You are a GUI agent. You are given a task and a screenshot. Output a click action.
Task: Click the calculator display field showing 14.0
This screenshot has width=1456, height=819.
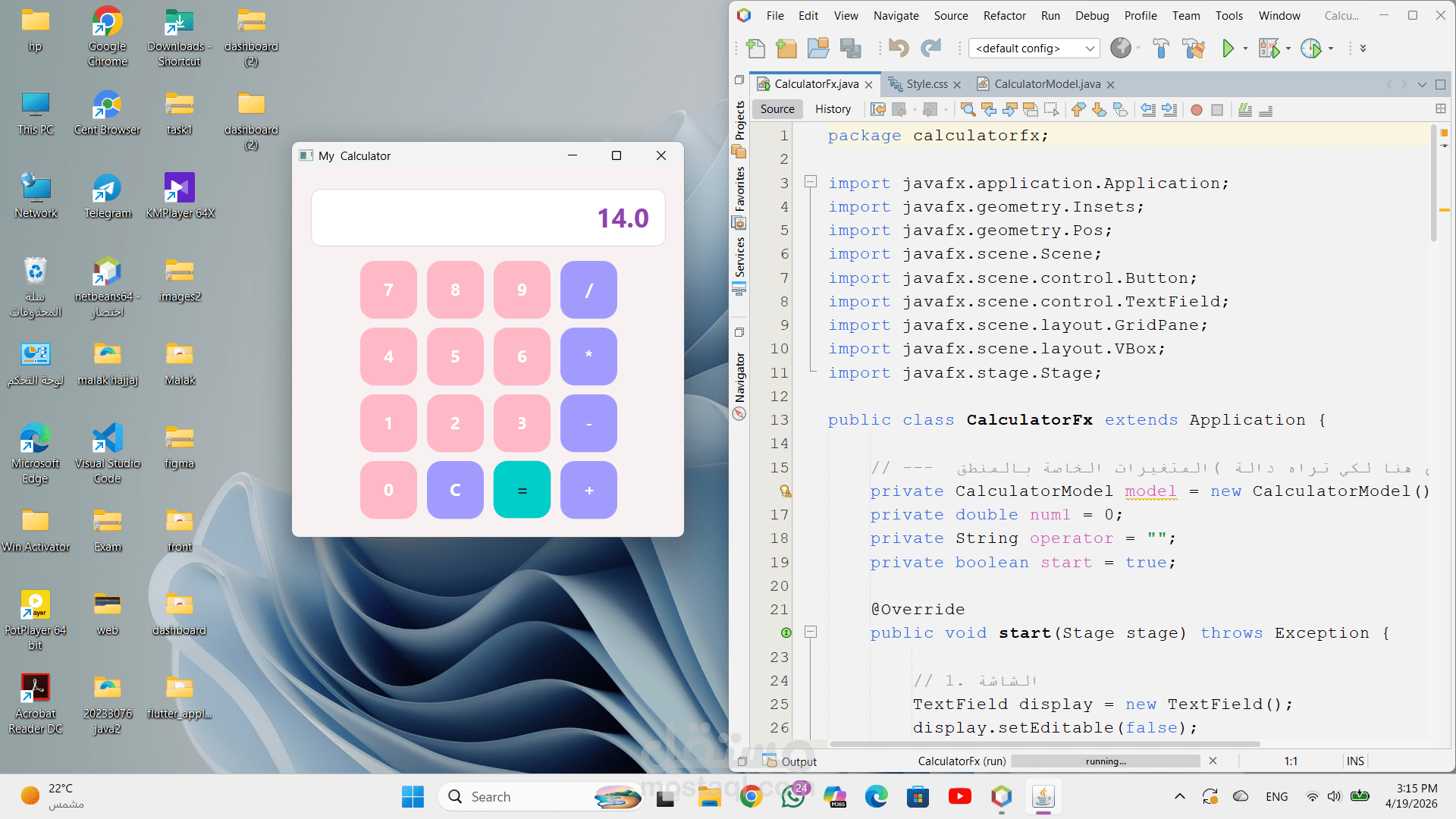(x=488, y=218)
